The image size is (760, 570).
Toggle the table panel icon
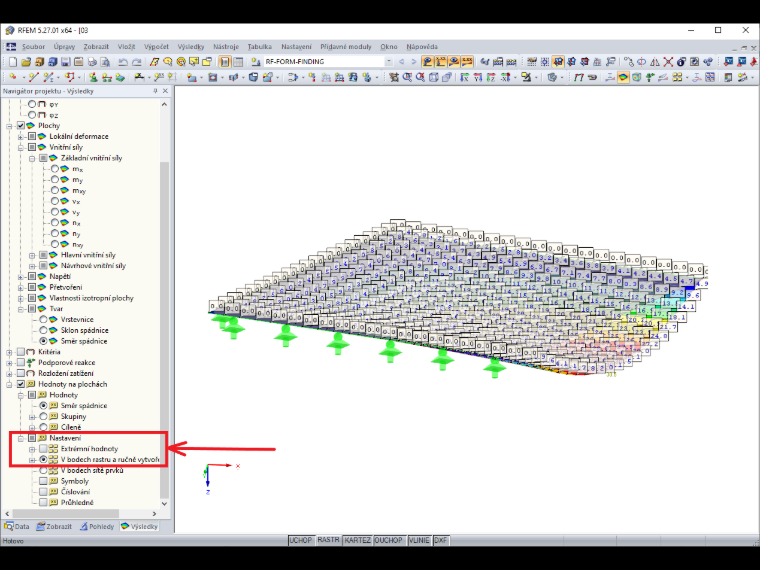pyautogui.click(x=238, y=62)
